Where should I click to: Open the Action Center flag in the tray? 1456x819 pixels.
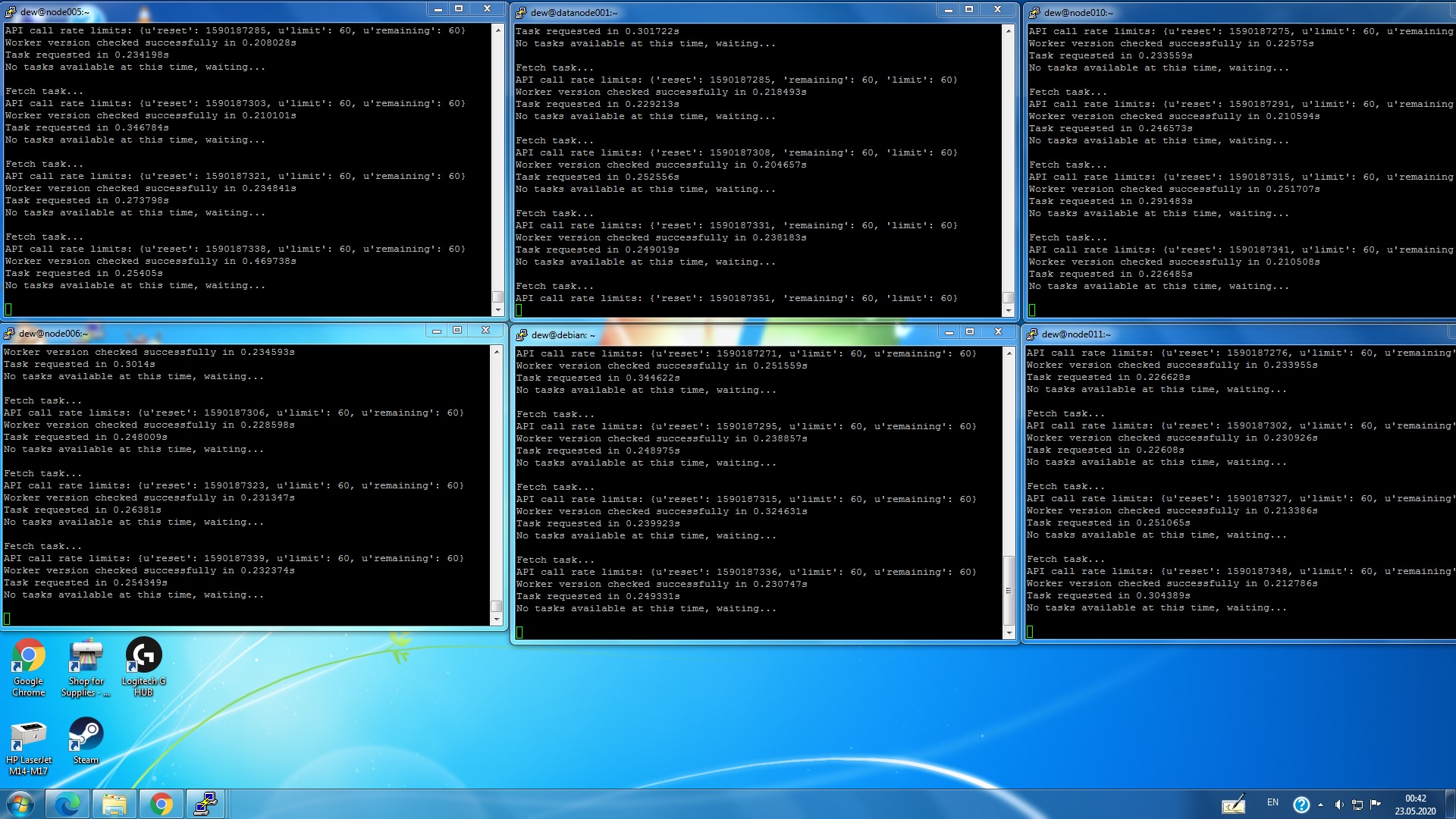(1374, 804)
